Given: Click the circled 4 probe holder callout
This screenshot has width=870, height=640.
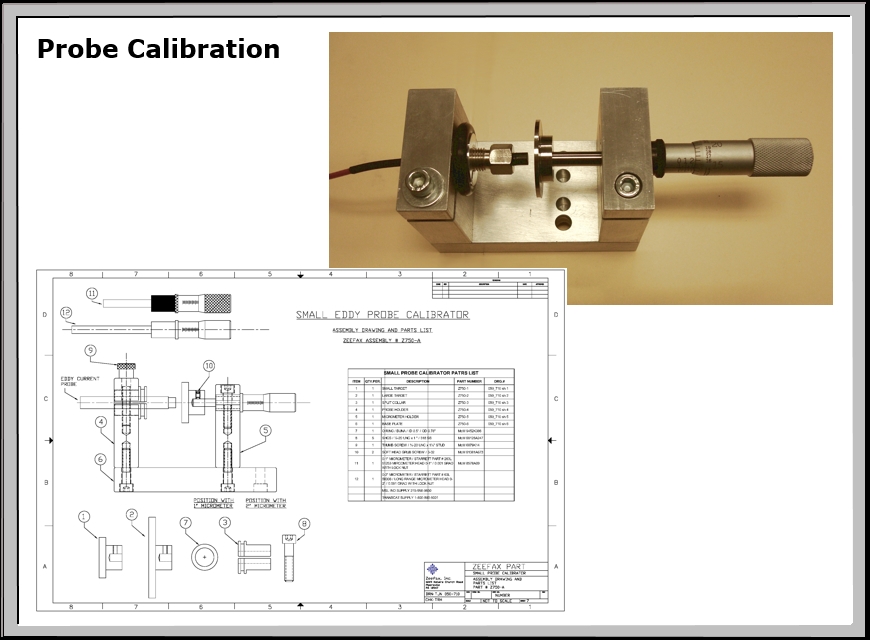Looking at the screenshot, I should (101, 422).
